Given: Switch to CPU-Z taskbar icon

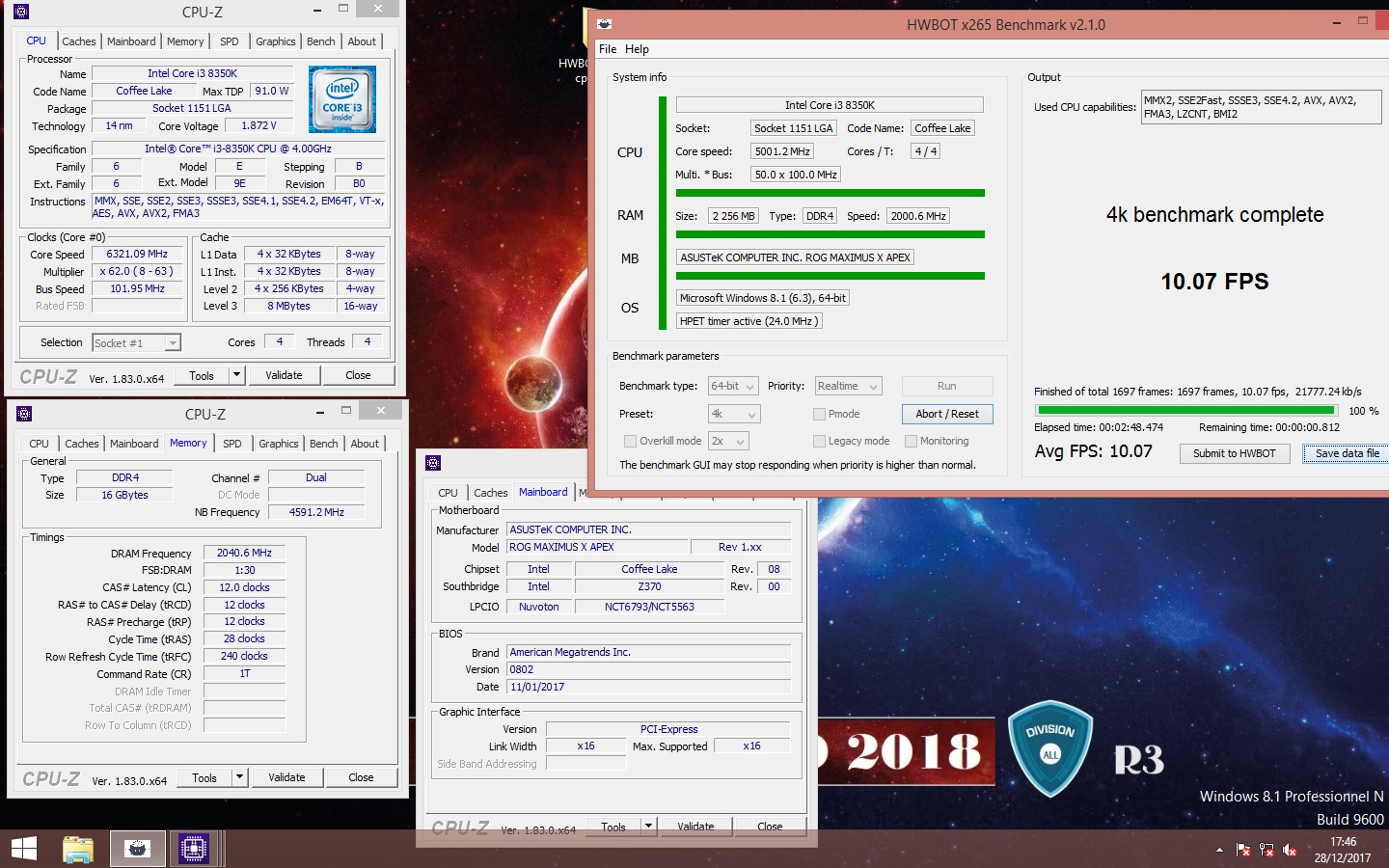Looking at the screenshot, I should click(x=193, y=849).
